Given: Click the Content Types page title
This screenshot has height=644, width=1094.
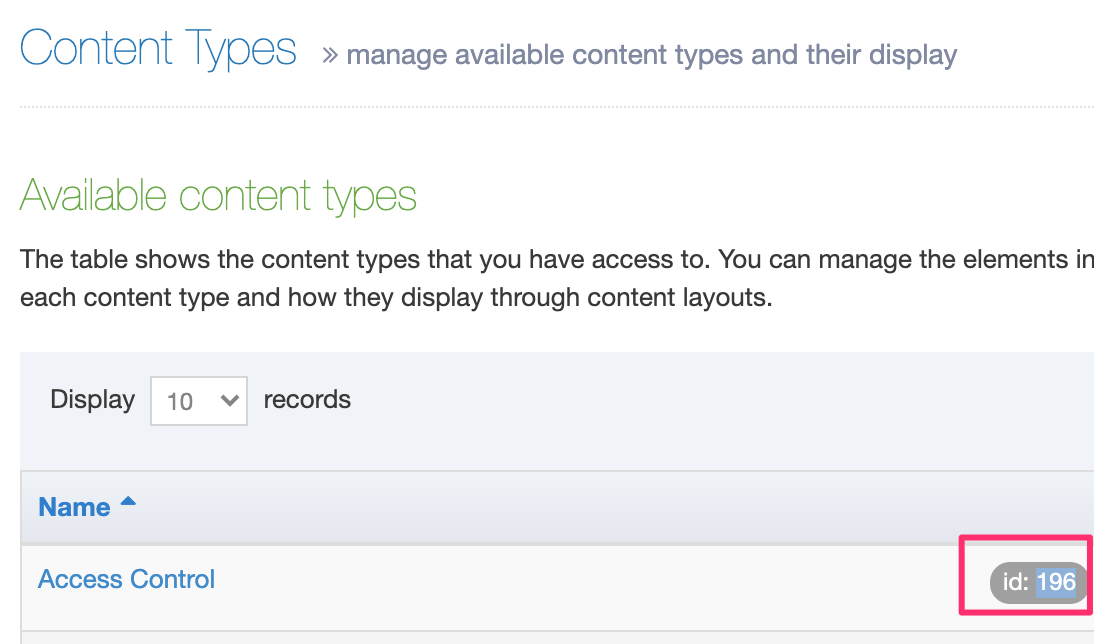Looking at the screenshot, I should 158,49.
